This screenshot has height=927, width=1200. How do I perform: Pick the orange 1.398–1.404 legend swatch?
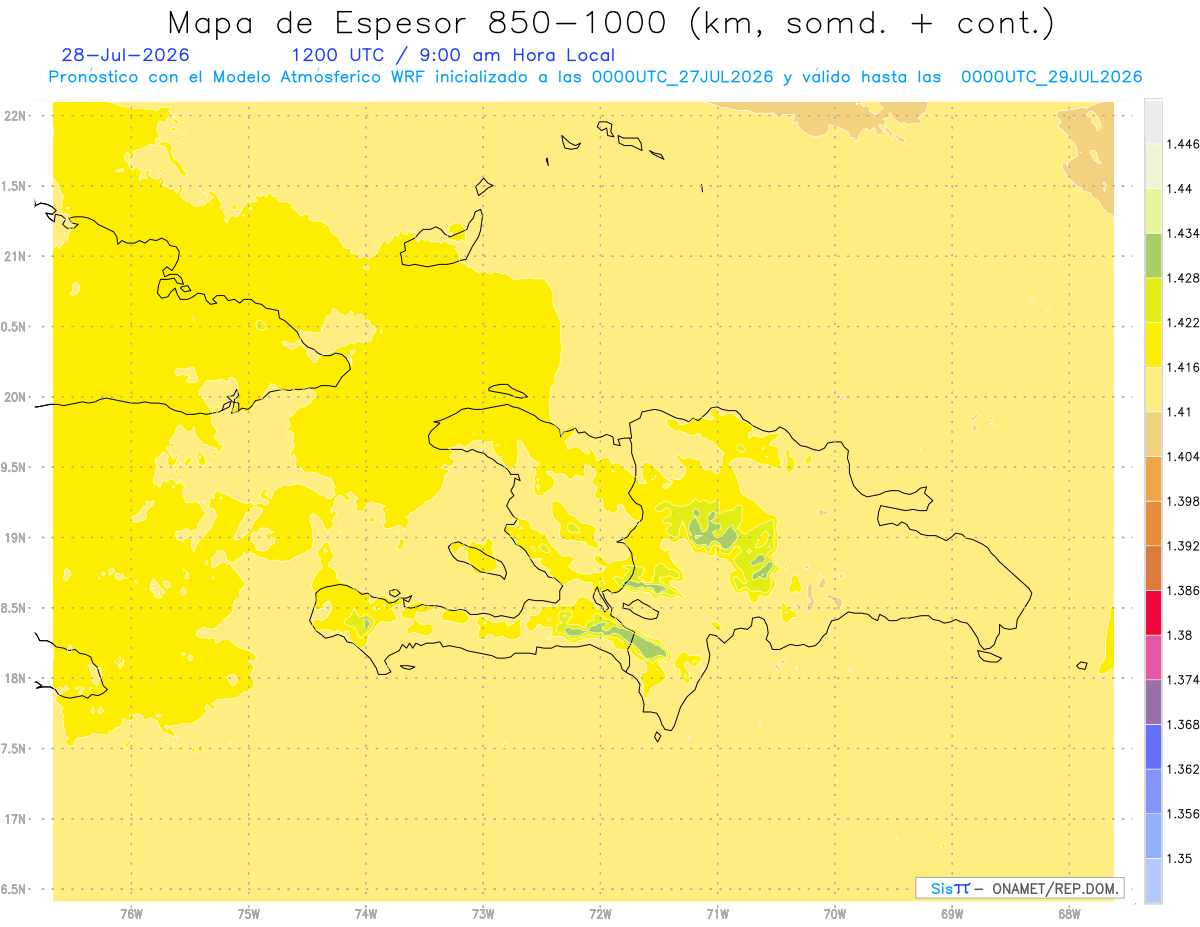(1153, 479)
